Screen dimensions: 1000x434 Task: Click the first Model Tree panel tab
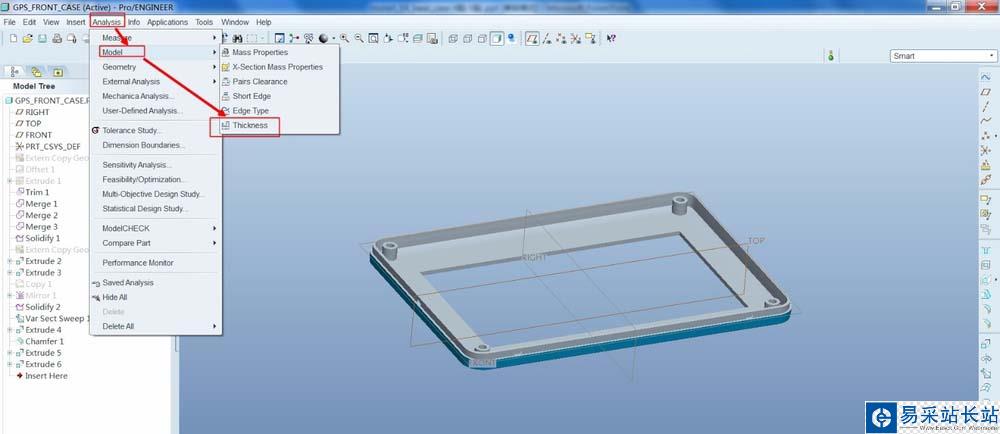tap(15, 72)
